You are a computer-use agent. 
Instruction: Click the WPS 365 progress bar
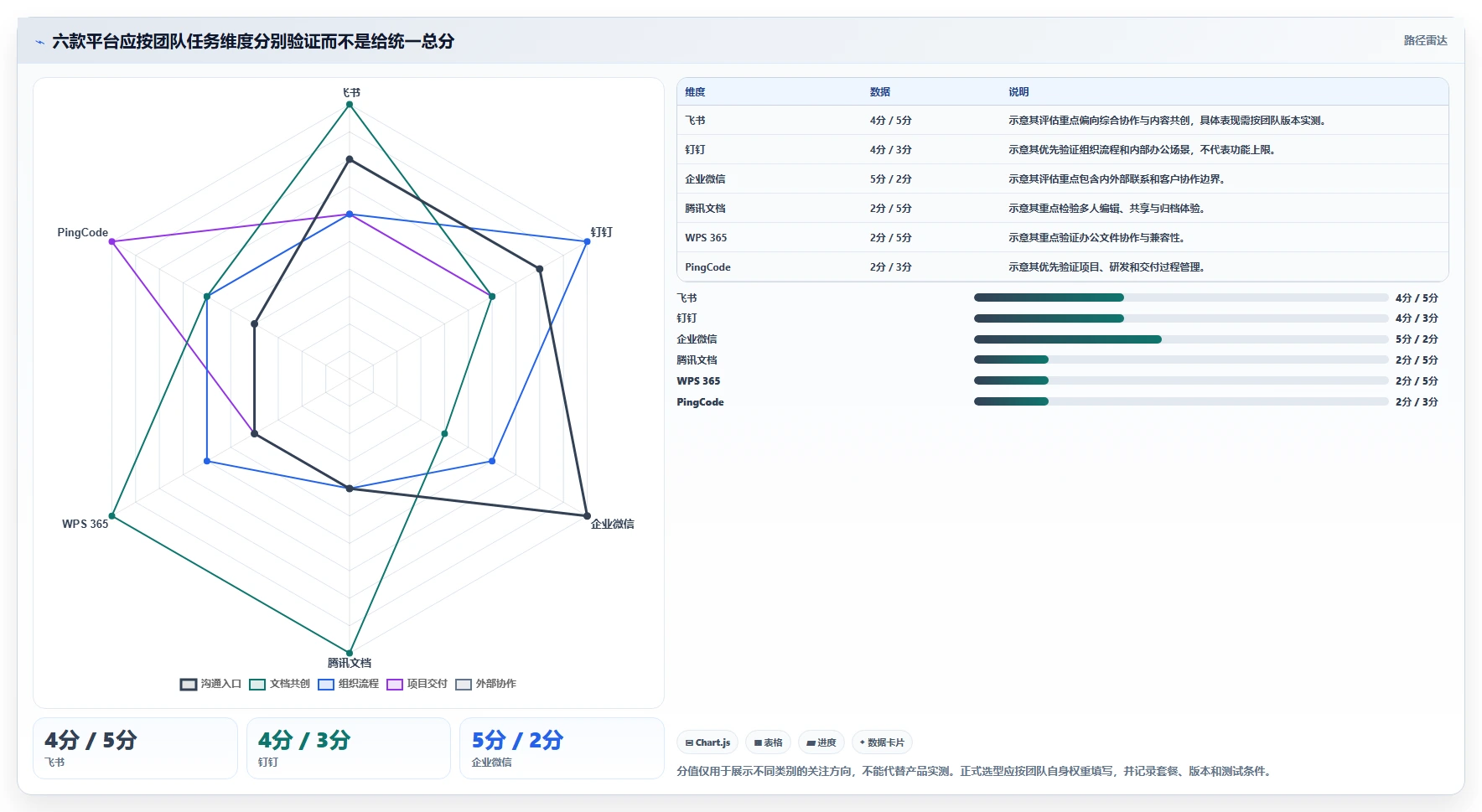coord(1181,380)
